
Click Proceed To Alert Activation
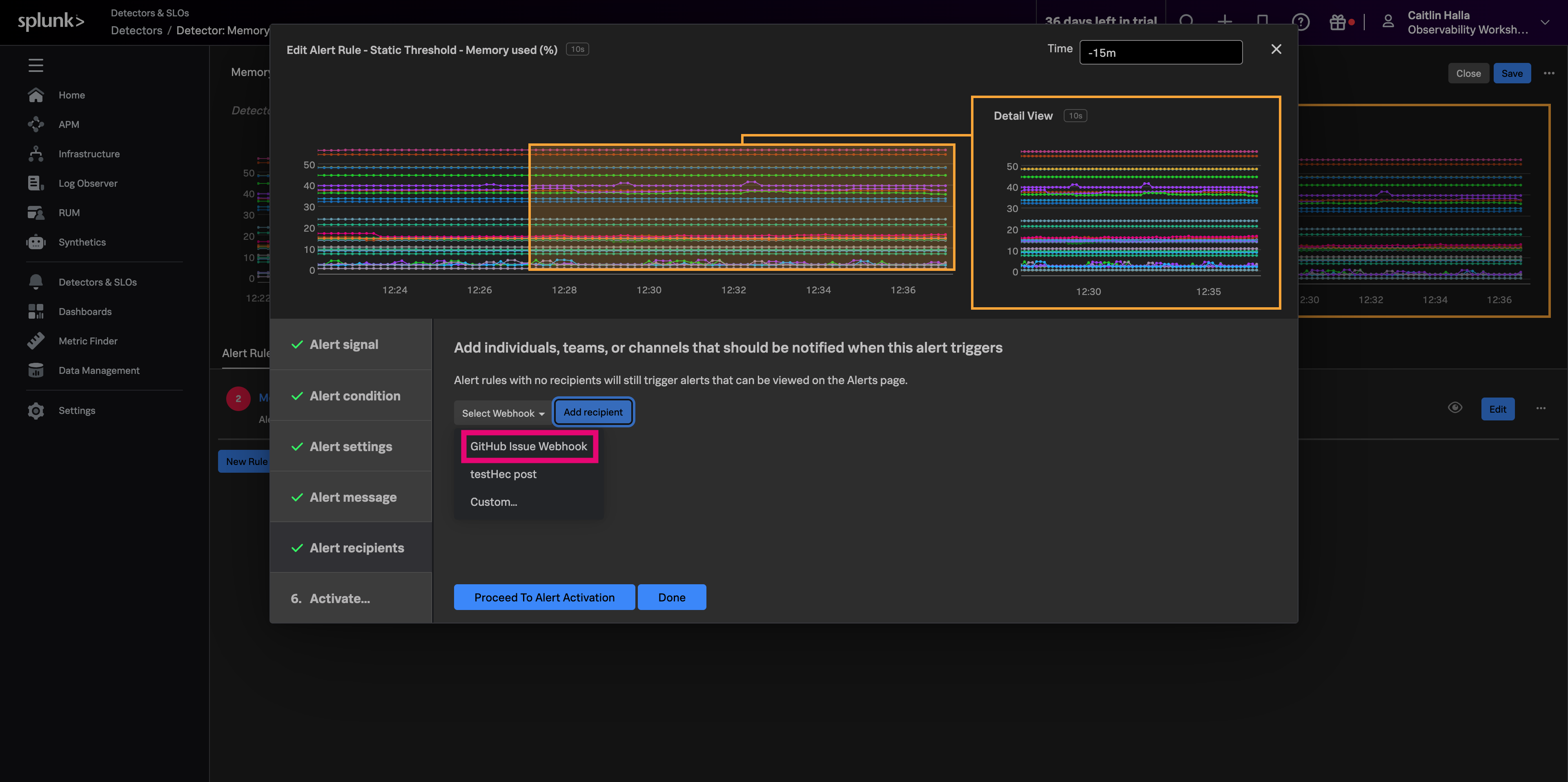tap(543, 597)
